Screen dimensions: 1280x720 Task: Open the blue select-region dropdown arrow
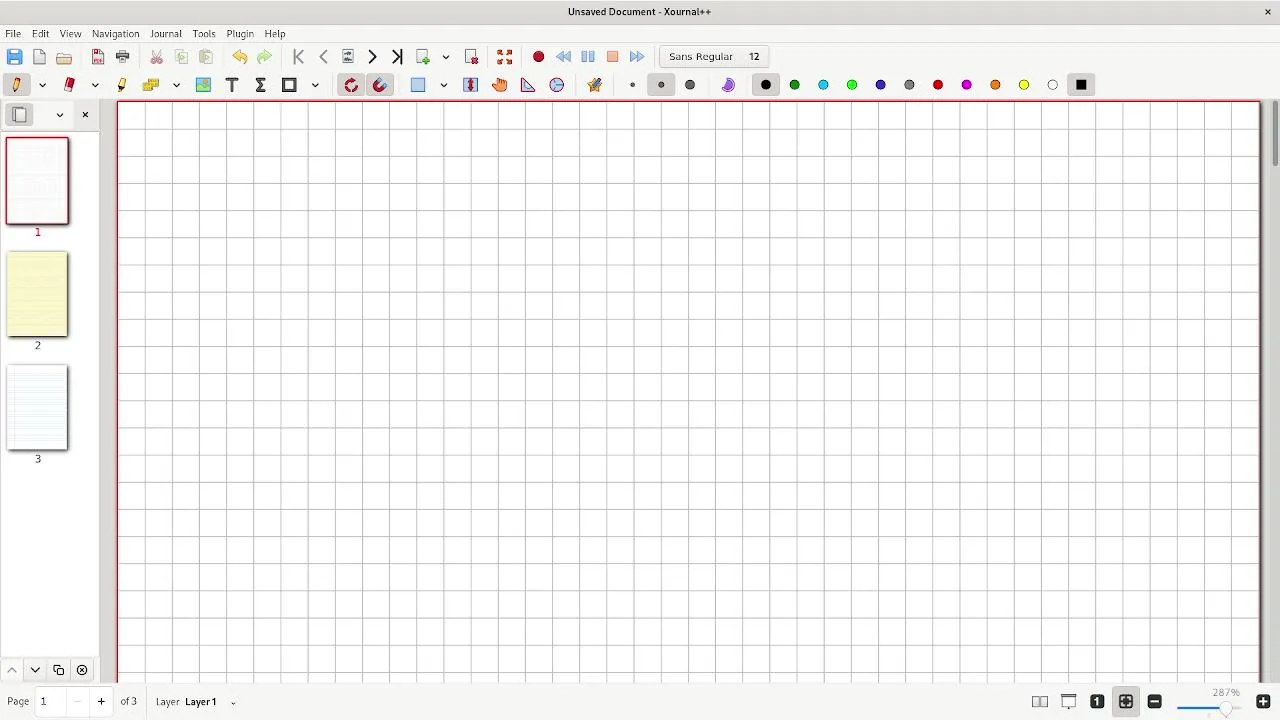(x=443, y=85)
